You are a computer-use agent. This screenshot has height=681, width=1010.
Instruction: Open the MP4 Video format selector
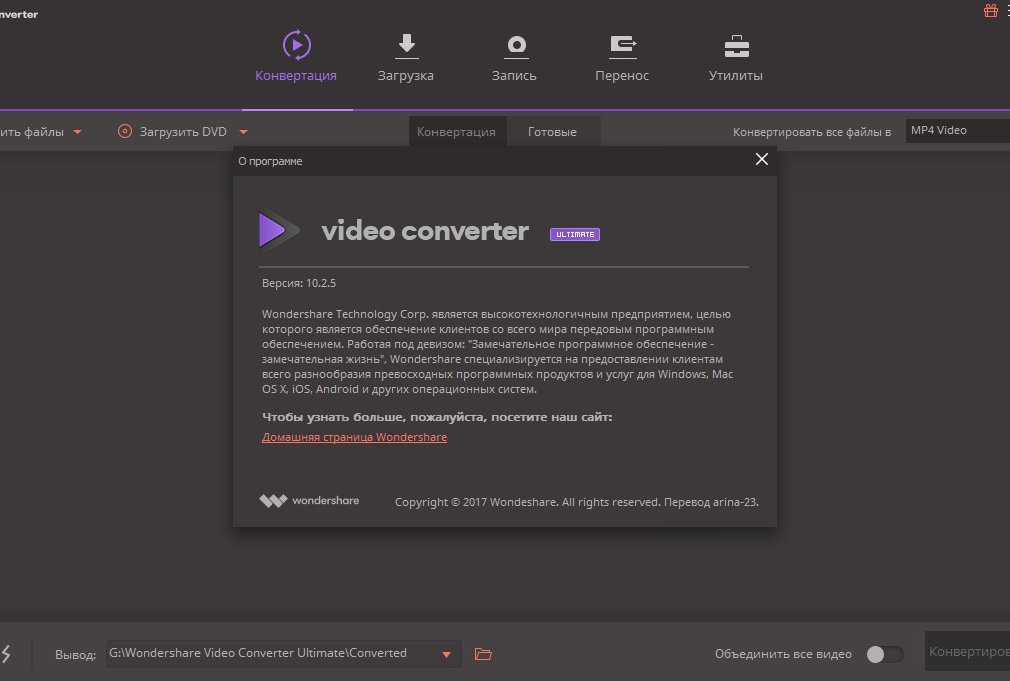[x=958, y=130]
